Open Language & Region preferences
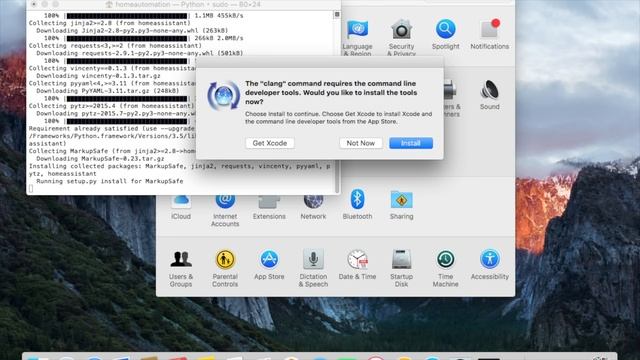 pos(357,38)
